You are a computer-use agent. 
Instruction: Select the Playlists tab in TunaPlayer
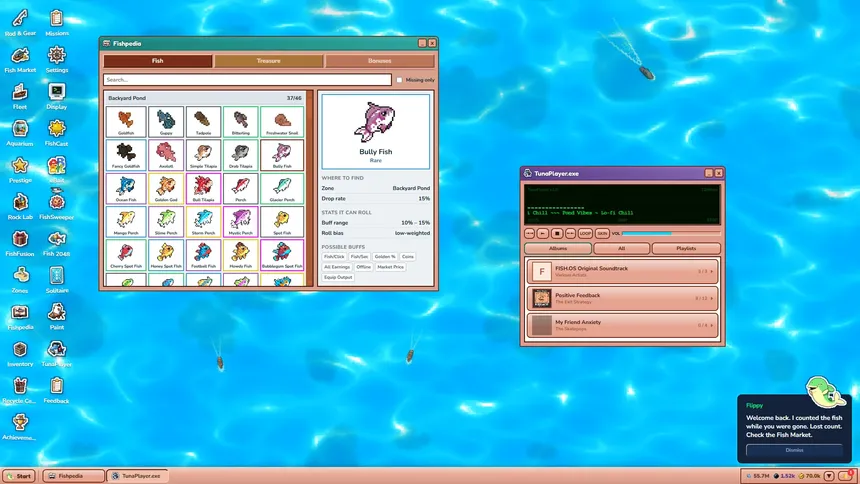point(686,249)
